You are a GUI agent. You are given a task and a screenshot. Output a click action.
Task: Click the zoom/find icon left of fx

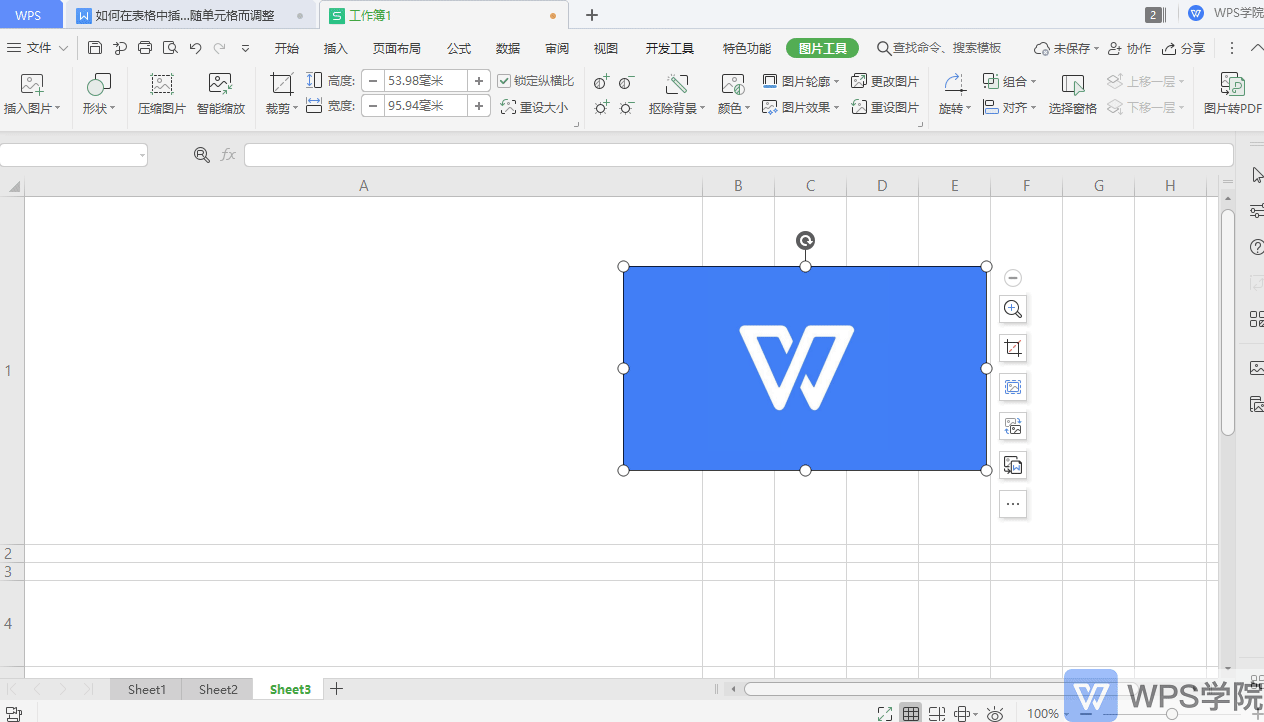(201, 155)
